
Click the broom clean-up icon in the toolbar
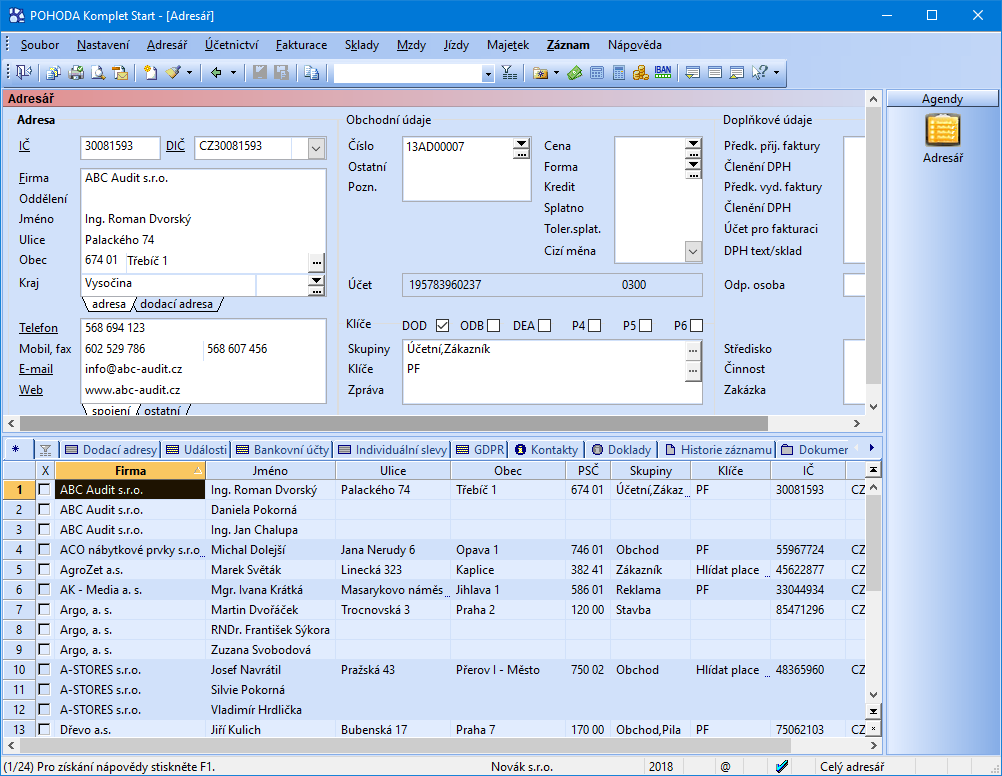173,73
